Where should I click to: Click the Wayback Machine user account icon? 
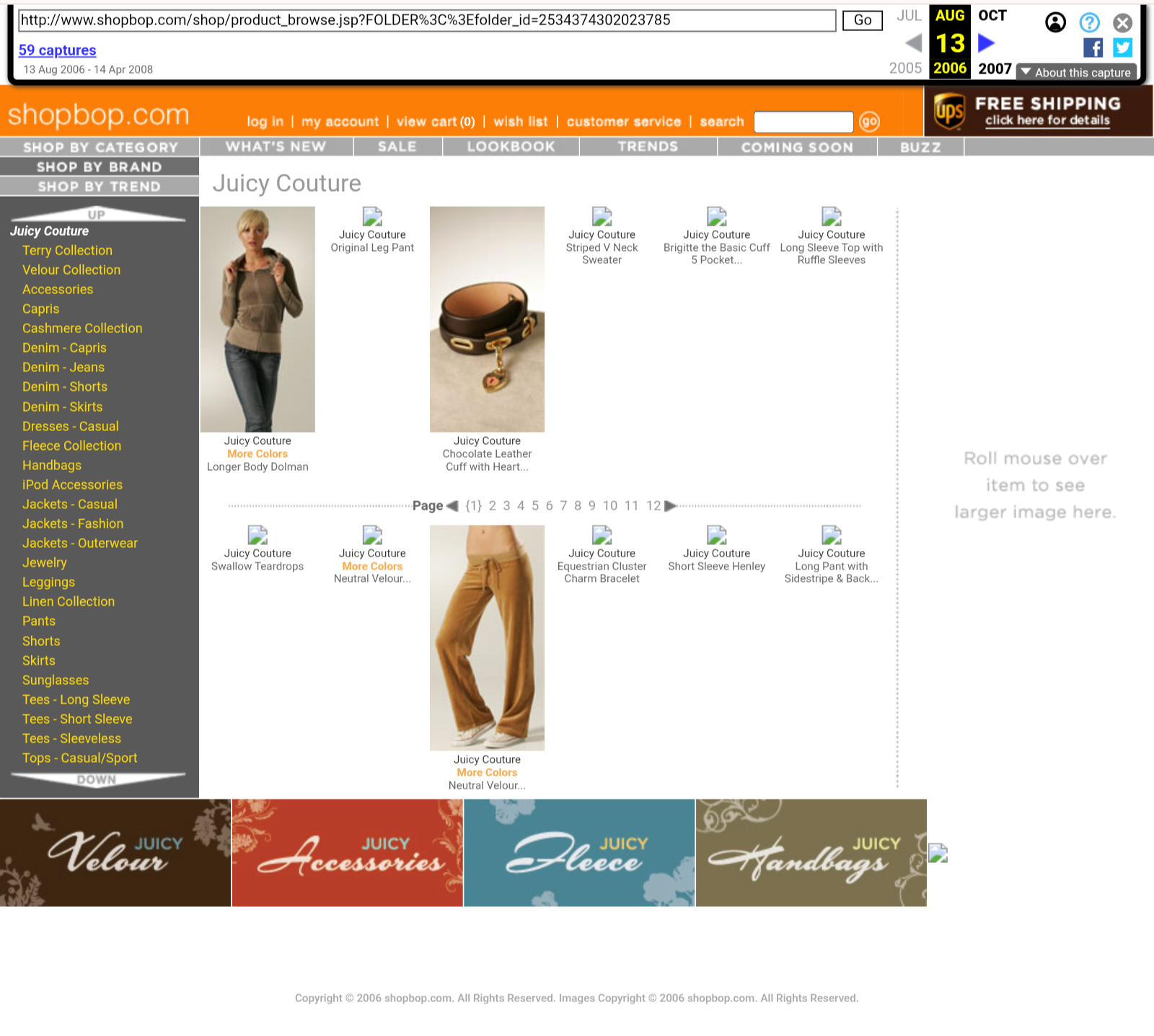(1055, 23)
